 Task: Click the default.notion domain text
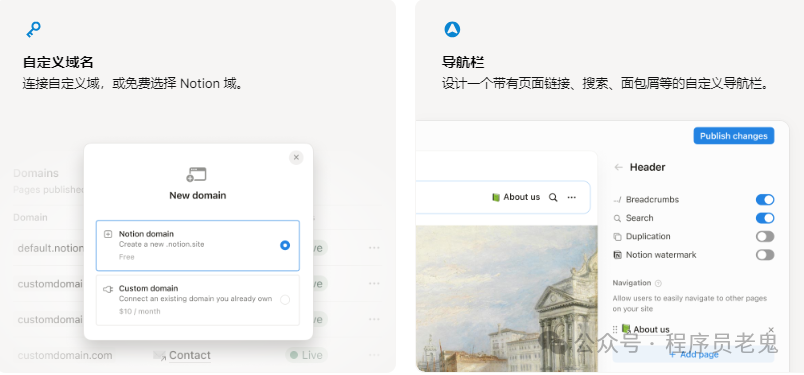(51, 248)
